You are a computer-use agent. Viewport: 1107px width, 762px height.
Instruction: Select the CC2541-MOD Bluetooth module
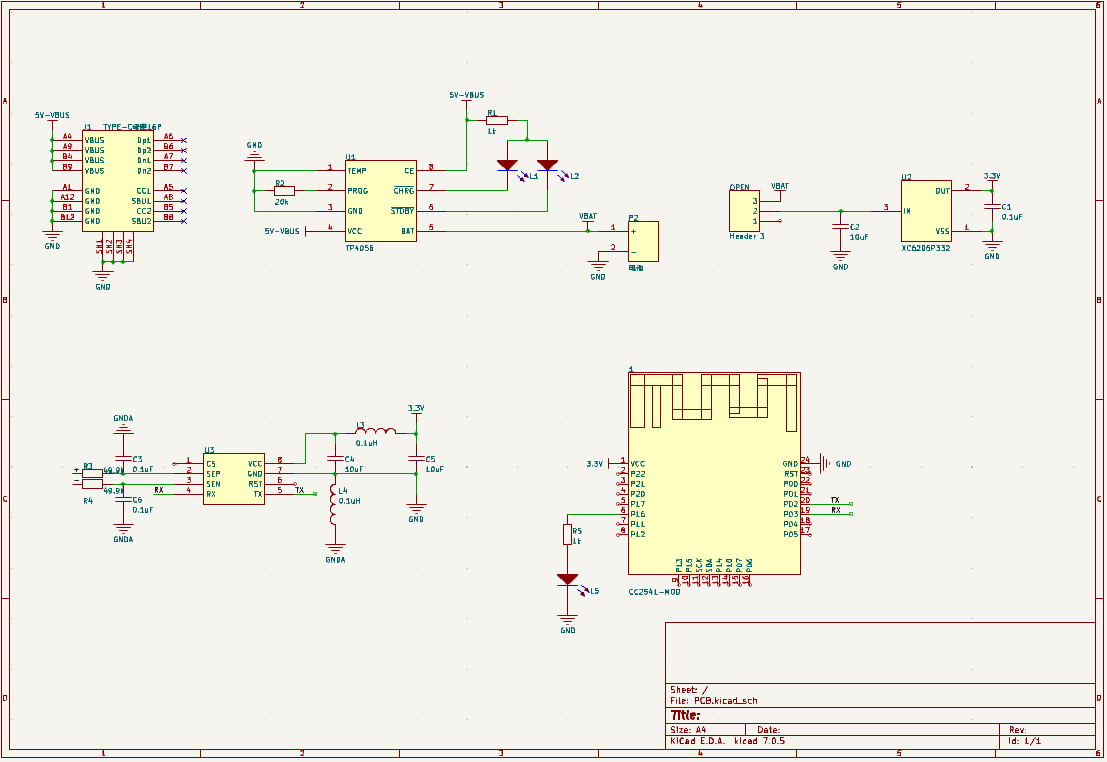pos(714,473)
